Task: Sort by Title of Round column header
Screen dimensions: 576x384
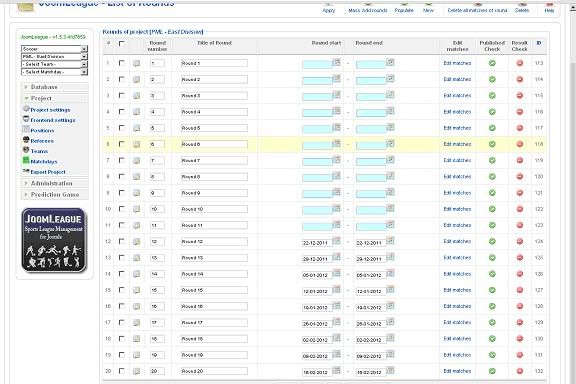Action: pyautogui.click(x=214, y=43)
